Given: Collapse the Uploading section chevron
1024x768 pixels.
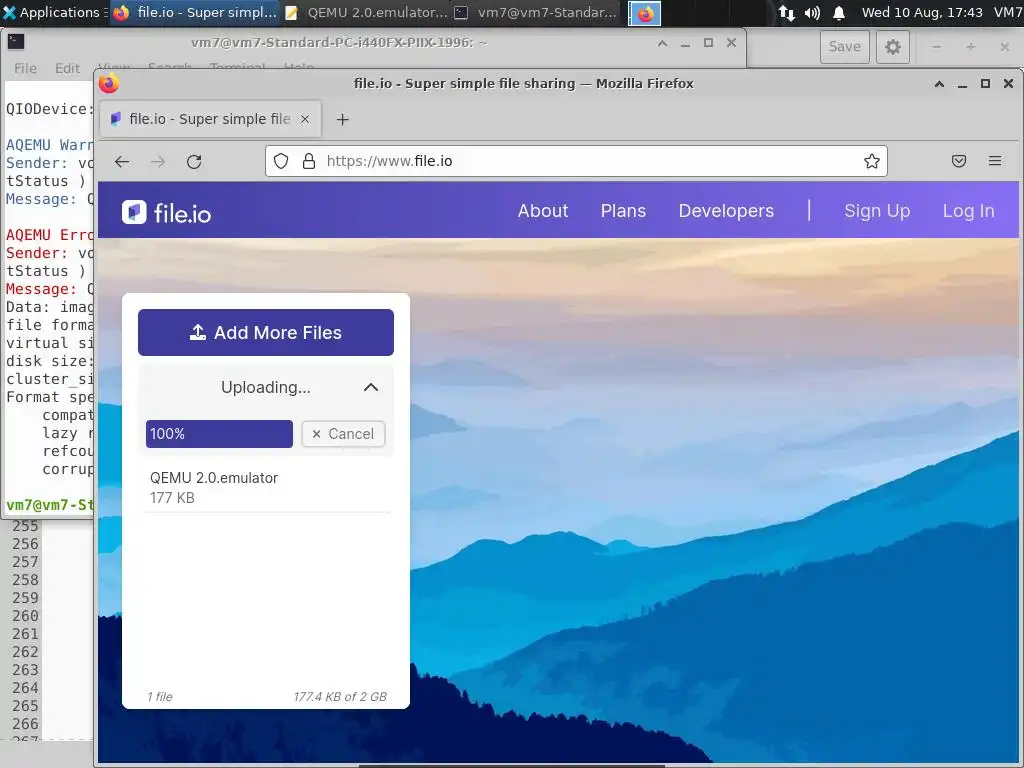Looking at the screenshot, I should (370, 387).
